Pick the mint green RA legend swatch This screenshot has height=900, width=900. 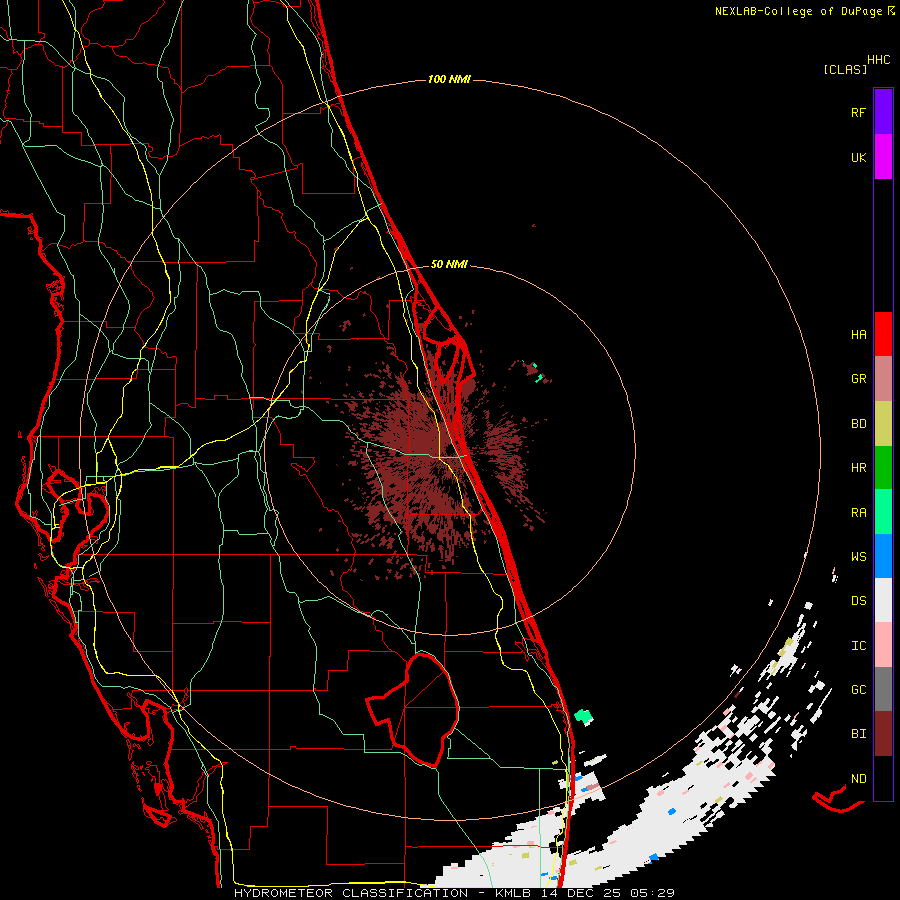[883, 512]
